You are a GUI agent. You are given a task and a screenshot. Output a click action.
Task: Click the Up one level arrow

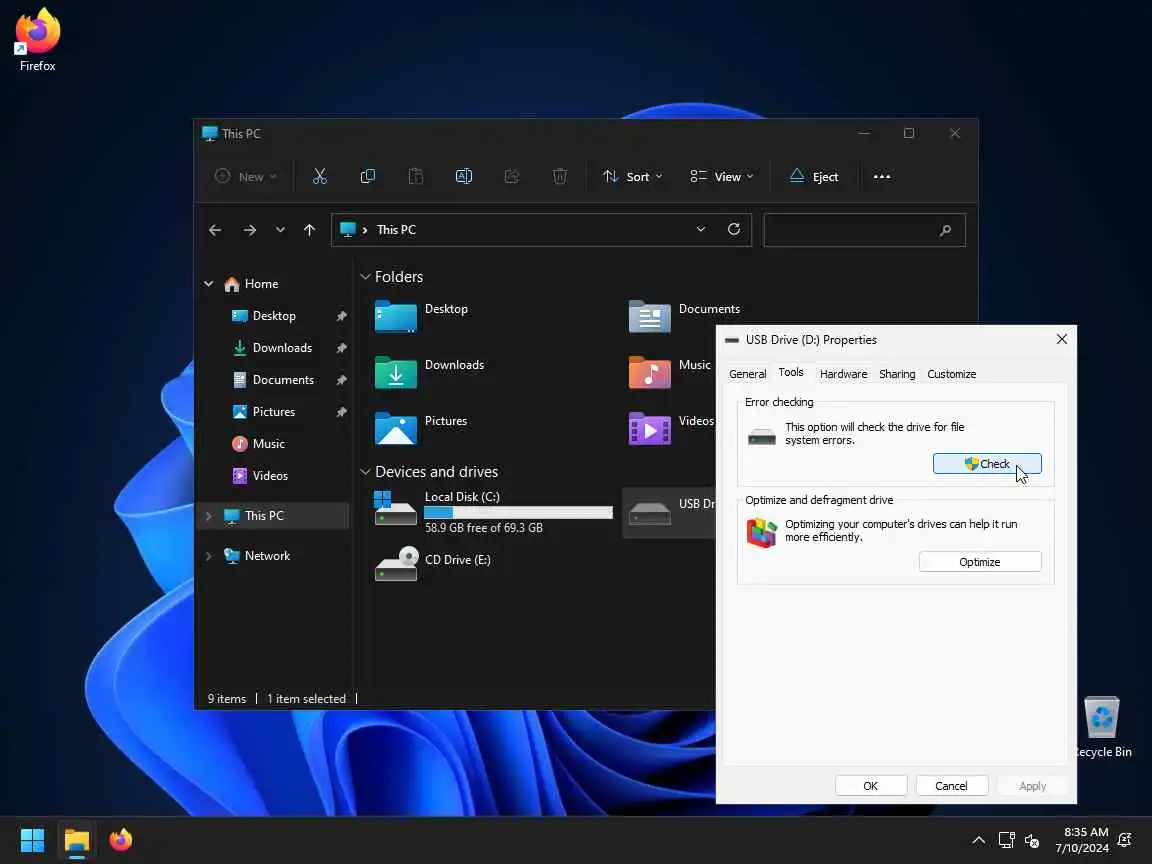click(309, 230)
